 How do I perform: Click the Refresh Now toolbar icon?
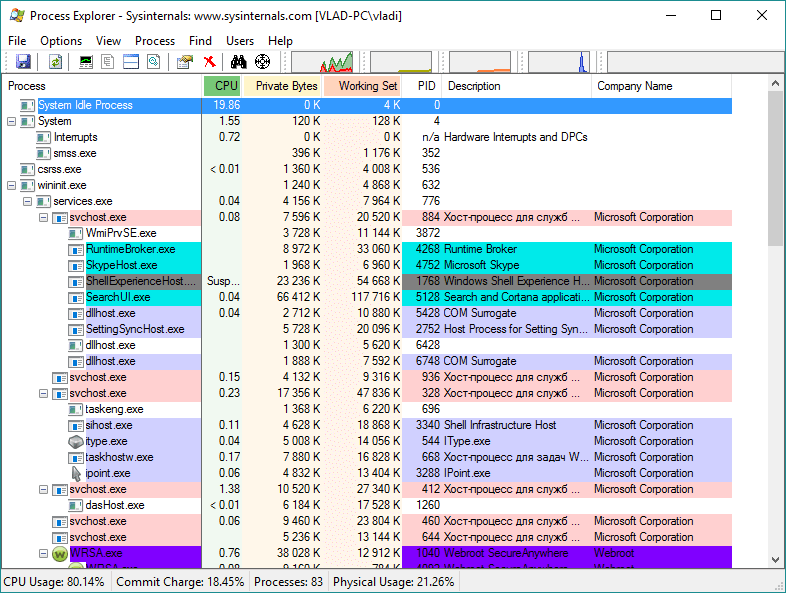click(56, 62)
